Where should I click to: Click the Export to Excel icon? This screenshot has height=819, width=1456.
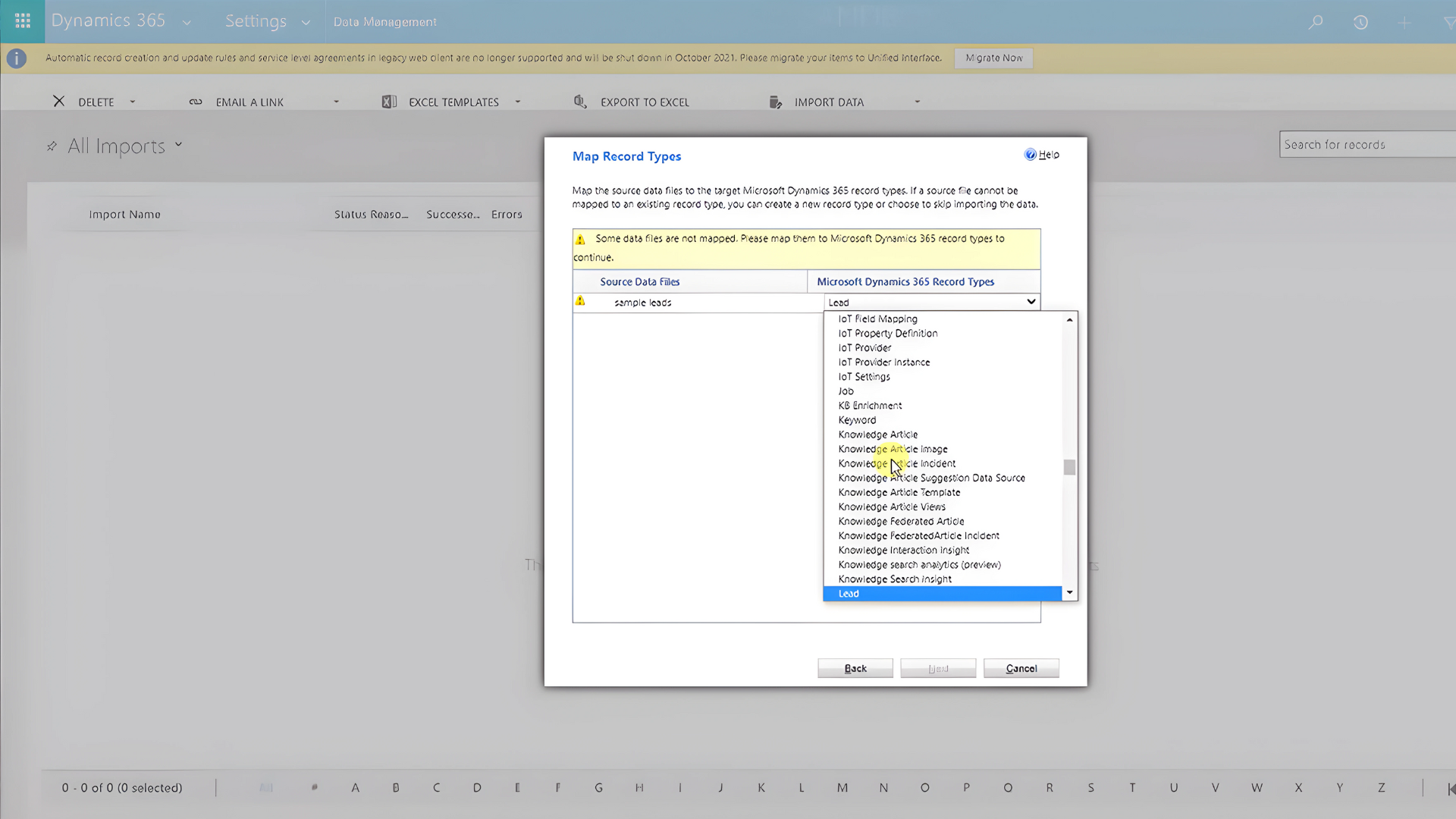coord(580,102)
